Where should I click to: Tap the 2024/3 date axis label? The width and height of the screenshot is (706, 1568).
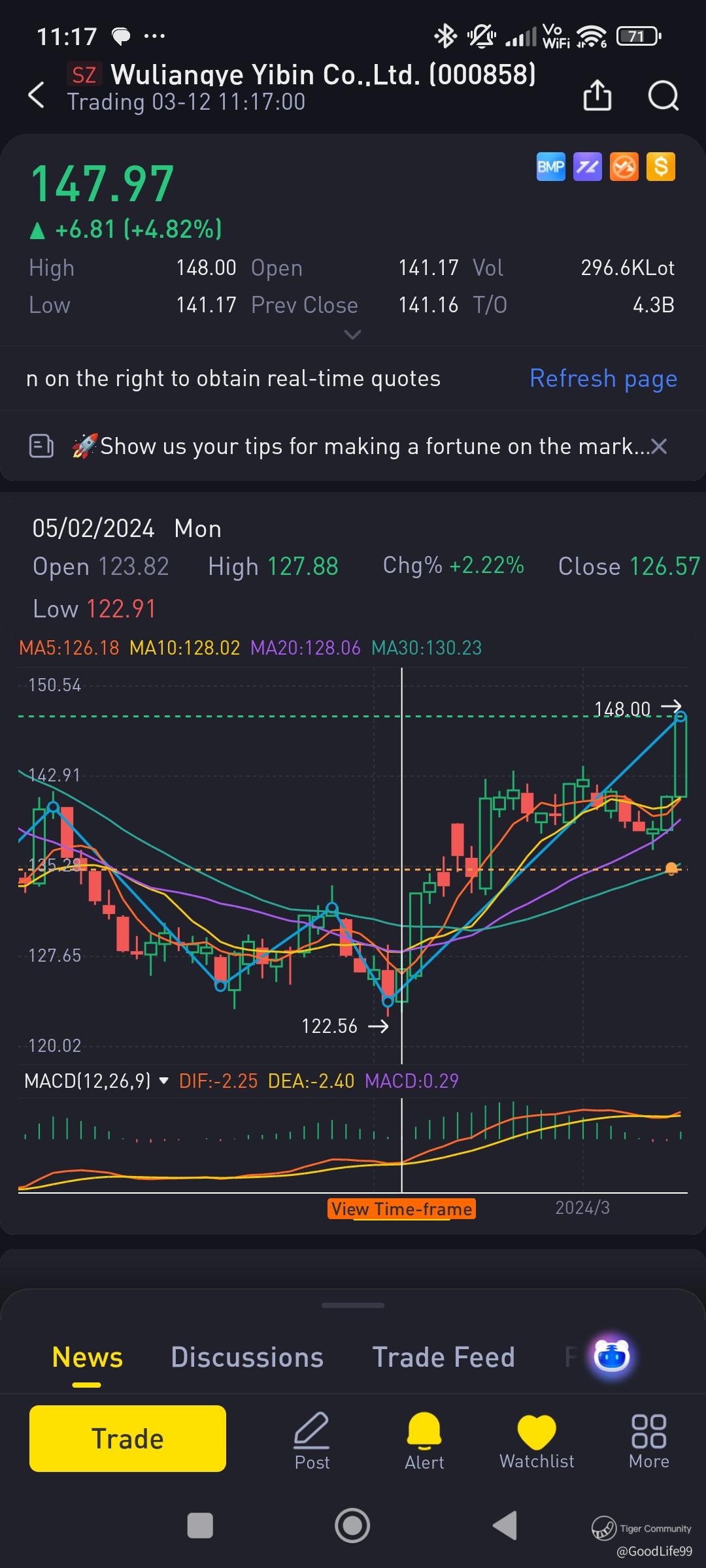click(582, 1207)
